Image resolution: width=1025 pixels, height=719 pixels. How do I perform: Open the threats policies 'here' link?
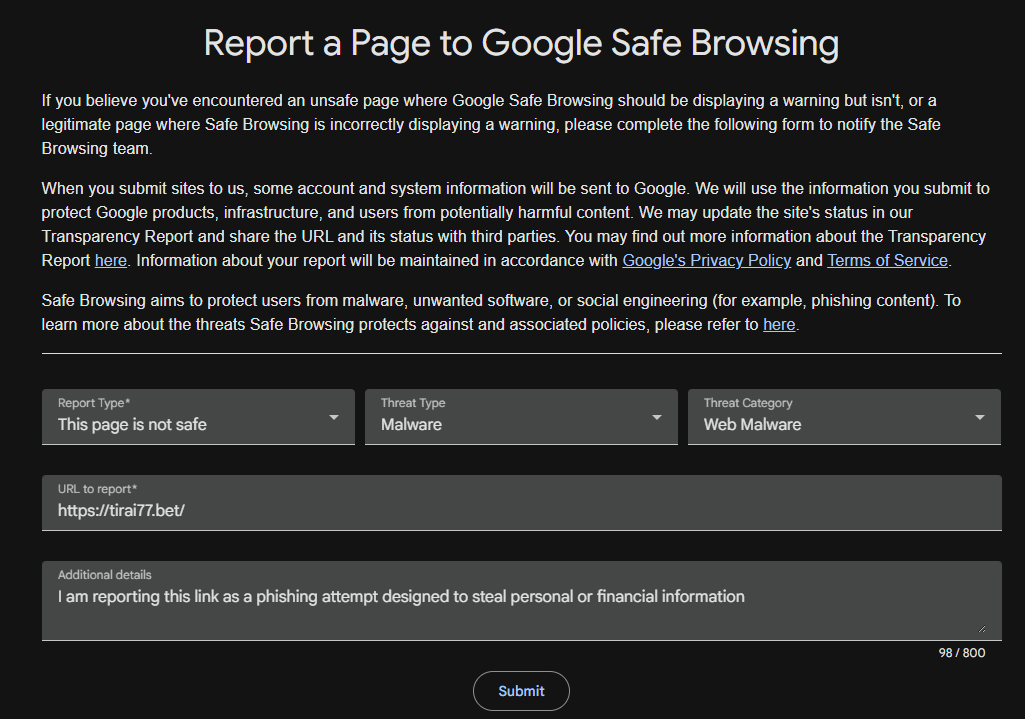(779, 325)
